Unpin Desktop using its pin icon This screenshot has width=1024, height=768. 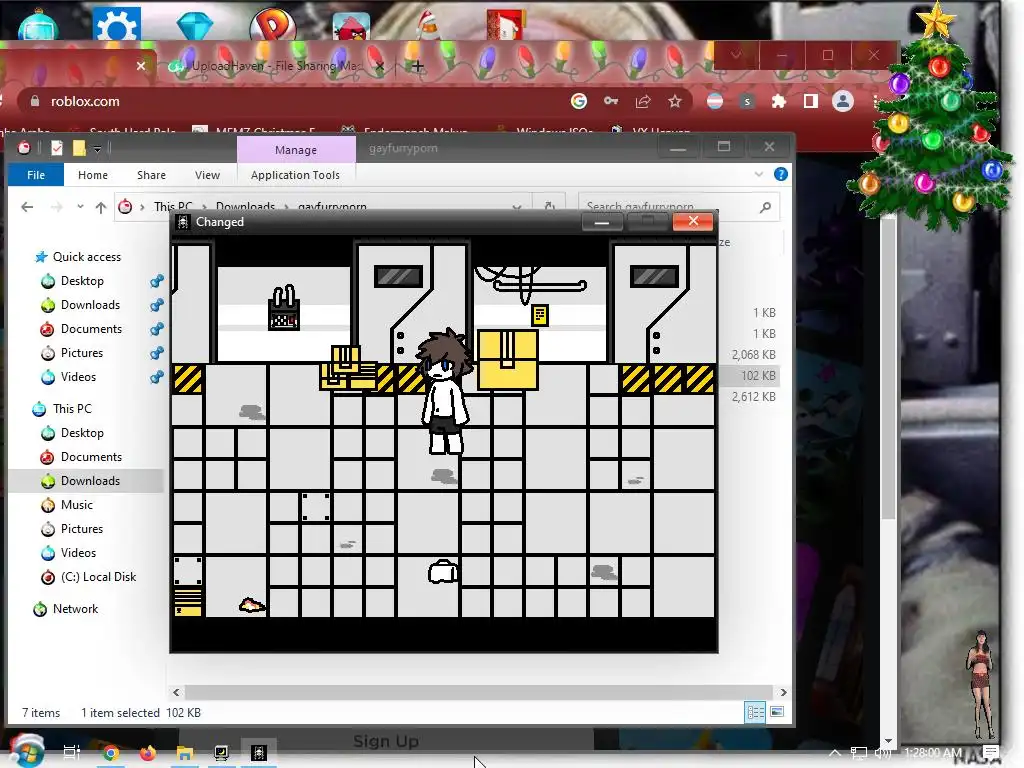157,281
